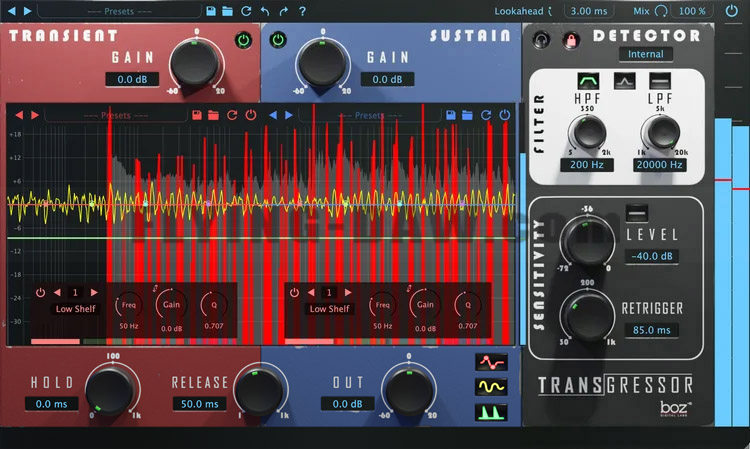Open the transient EQ Presets dropdown

[x=115, y=116]
